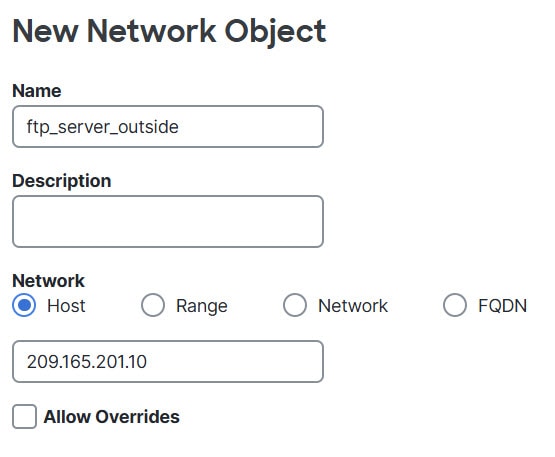Screen dimensions: 555x457
Task: Click the Allow Overrides label text
Action: pyautogui.click(x=111, y=417)
